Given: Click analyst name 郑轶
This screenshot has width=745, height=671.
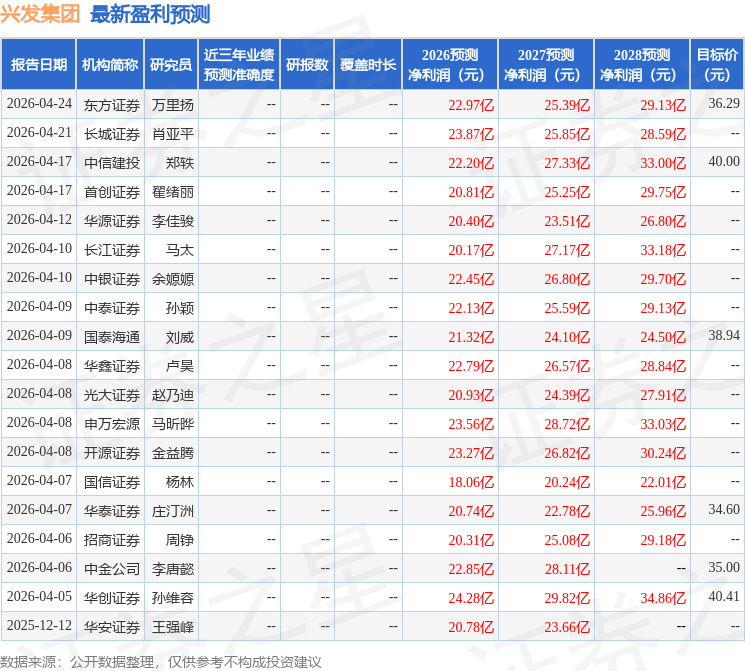Looking at the screenshot, I should (180, 163).
